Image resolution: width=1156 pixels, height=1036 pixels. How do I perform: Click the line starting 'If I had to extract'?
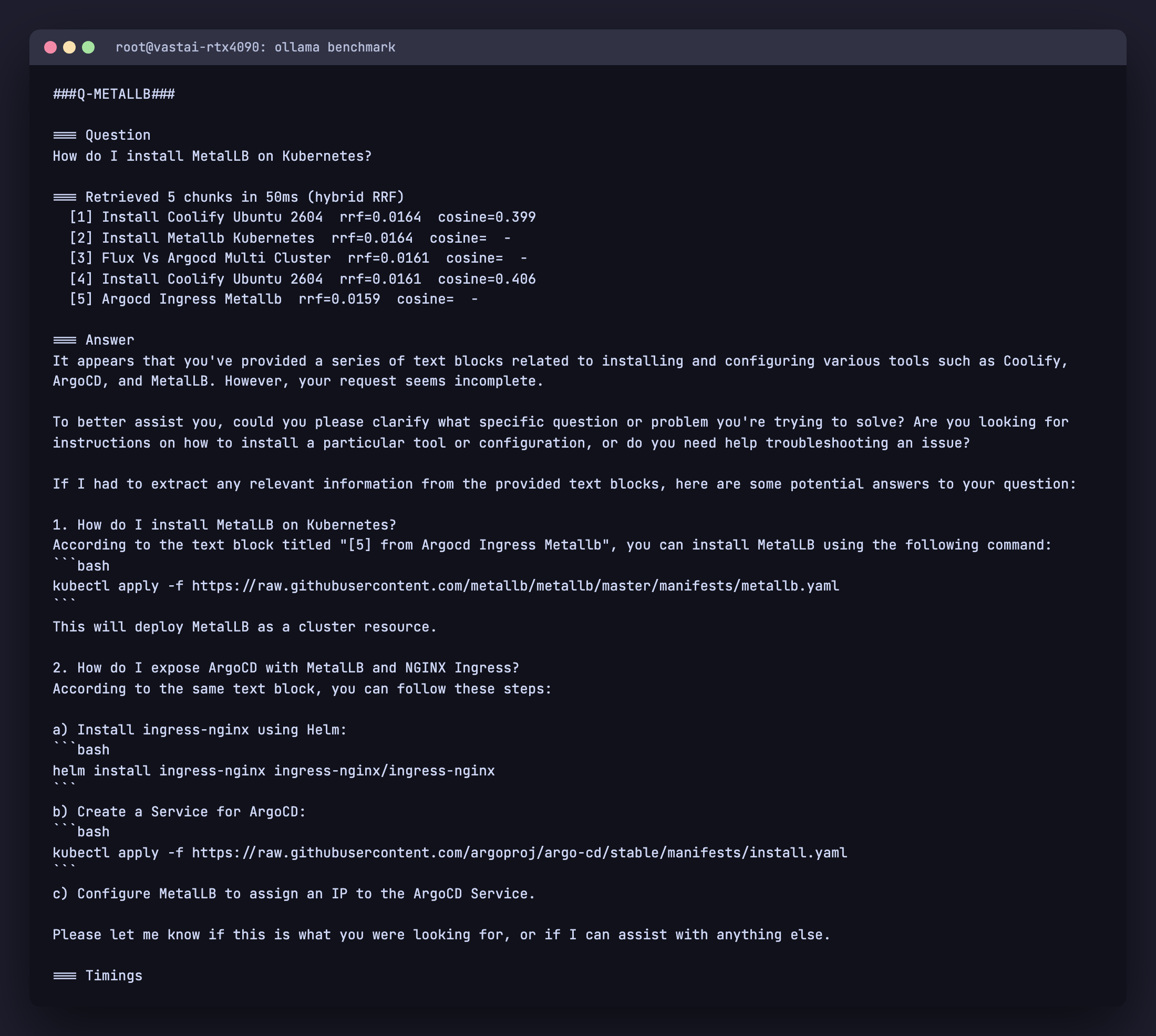pos(565,484)
